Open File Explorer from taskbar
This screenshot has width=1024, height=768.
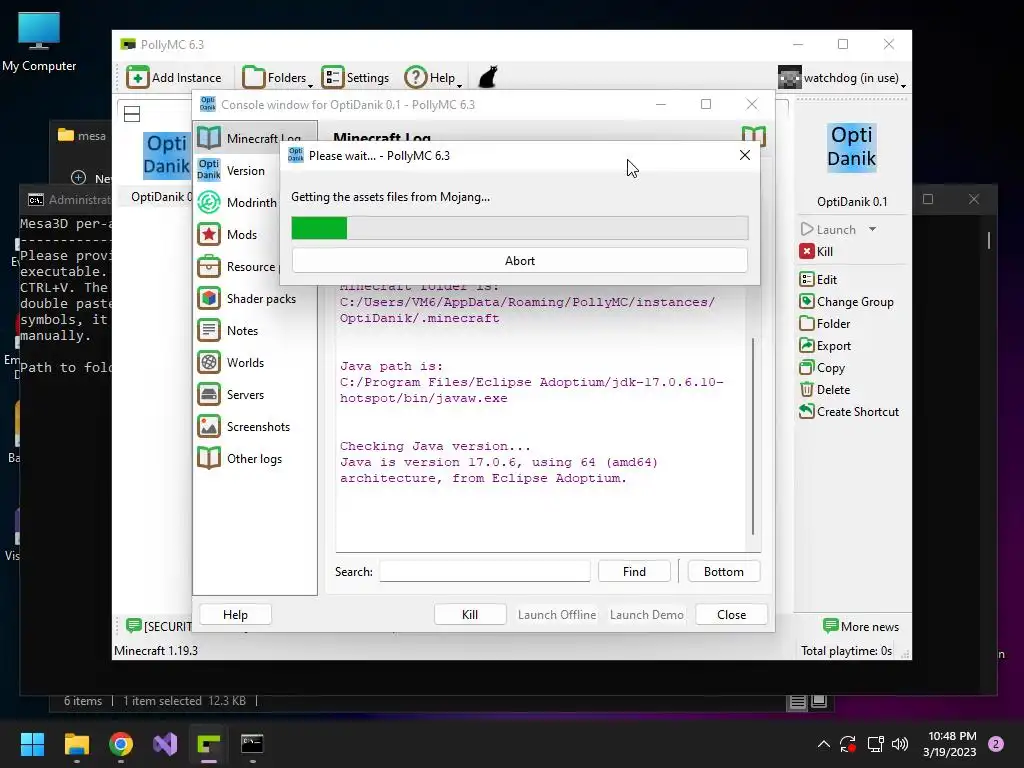click(x=76, y=744)
